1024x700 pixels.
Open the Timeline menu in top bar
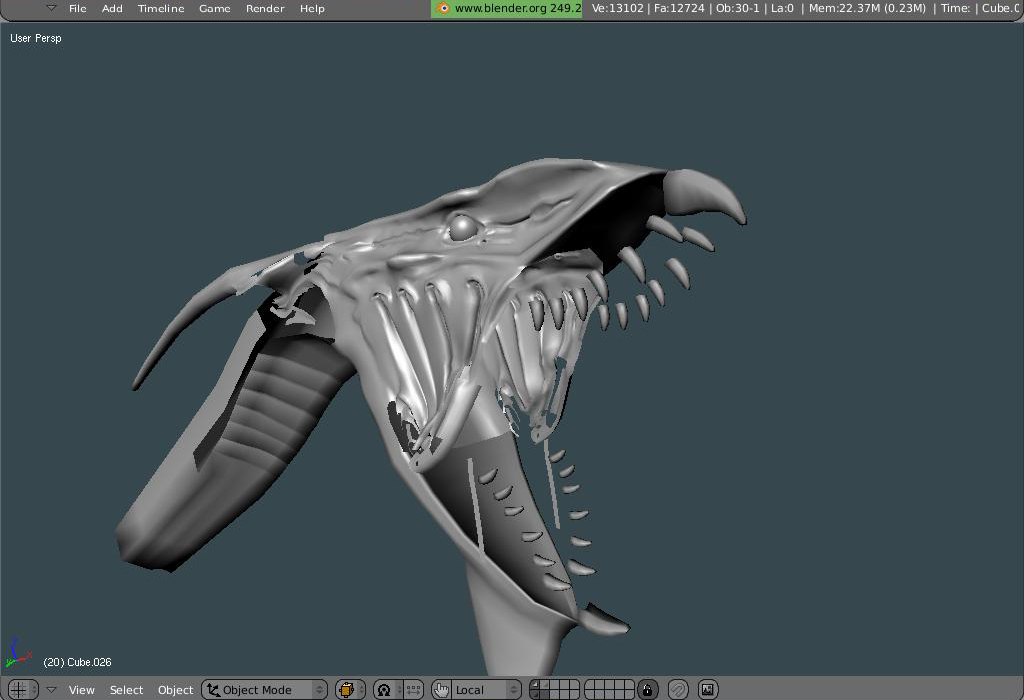[x=161, y=8]
